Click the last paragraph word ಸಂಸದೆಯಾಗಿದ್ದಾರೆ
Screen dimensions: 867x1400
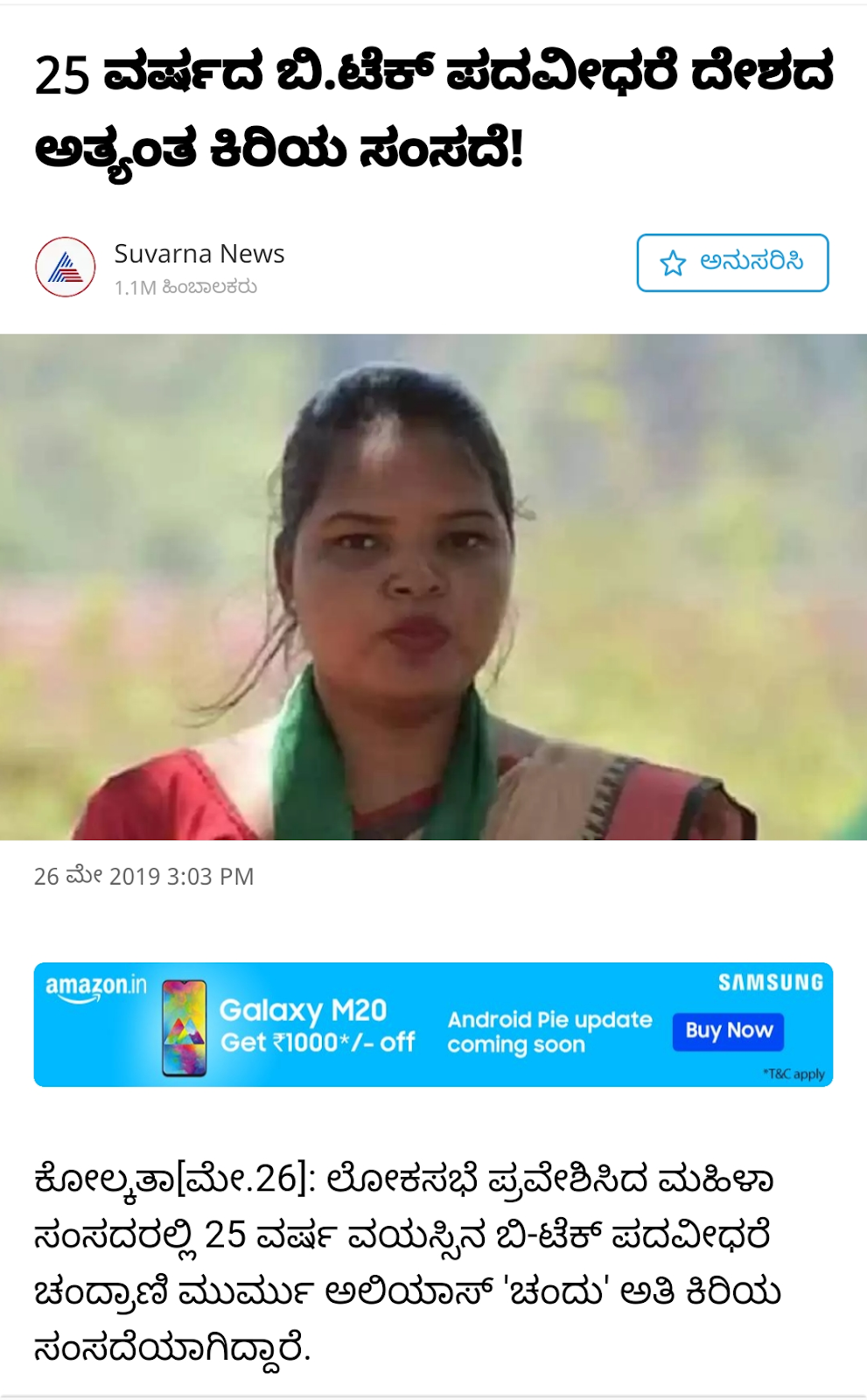(x=172, y=1348)
